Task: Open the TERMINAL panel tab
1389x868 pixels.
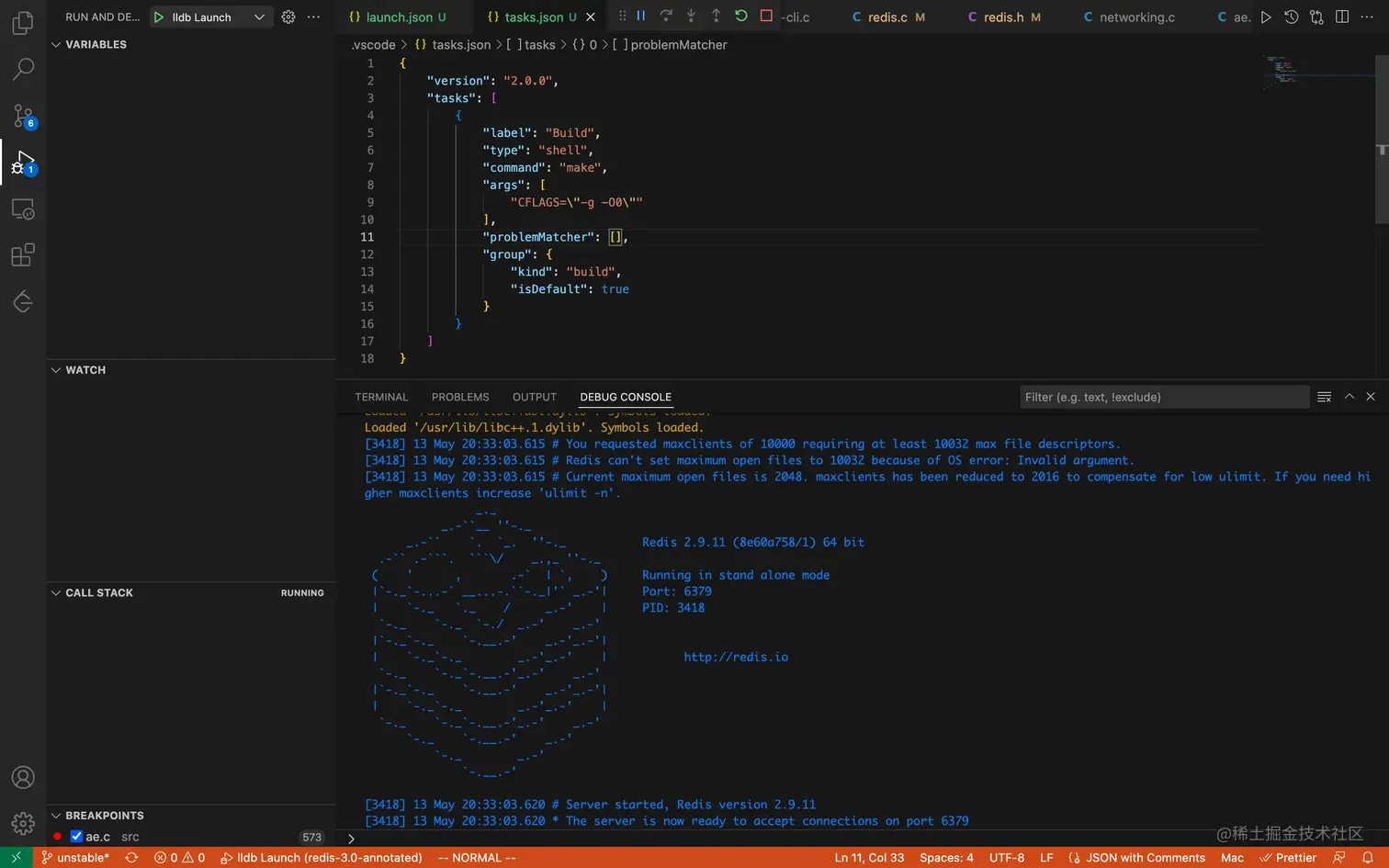Action: click(381, 397)
